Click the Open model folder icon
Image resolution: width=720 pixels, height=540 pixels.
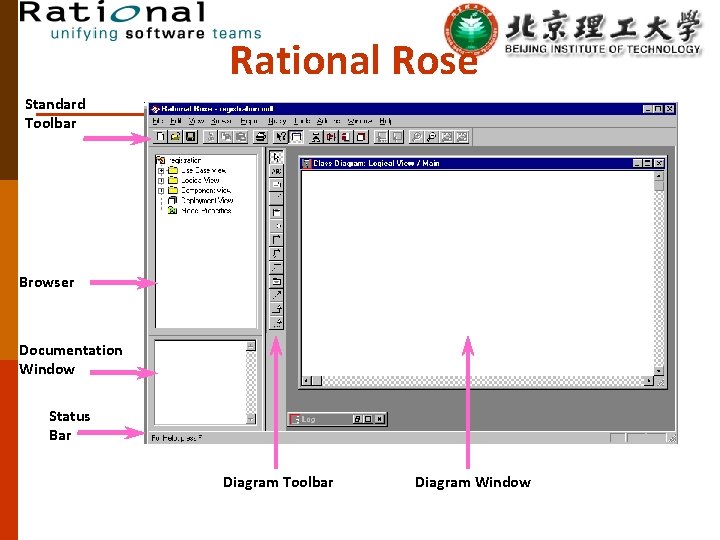(x=175, y=137)
